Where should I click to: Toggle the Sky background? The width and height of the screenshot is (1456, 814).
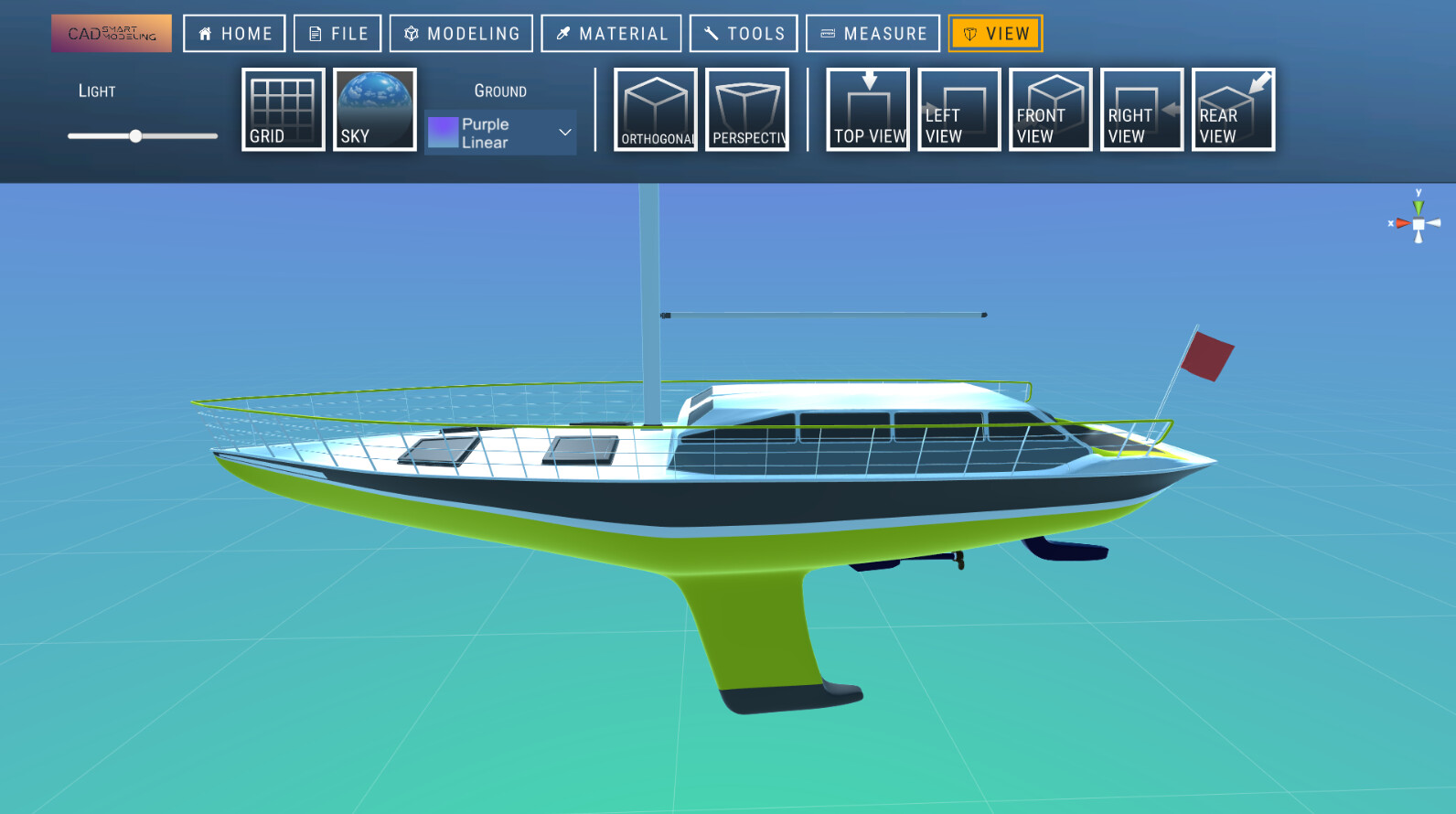pyautogui.click(x=375, y=110)
